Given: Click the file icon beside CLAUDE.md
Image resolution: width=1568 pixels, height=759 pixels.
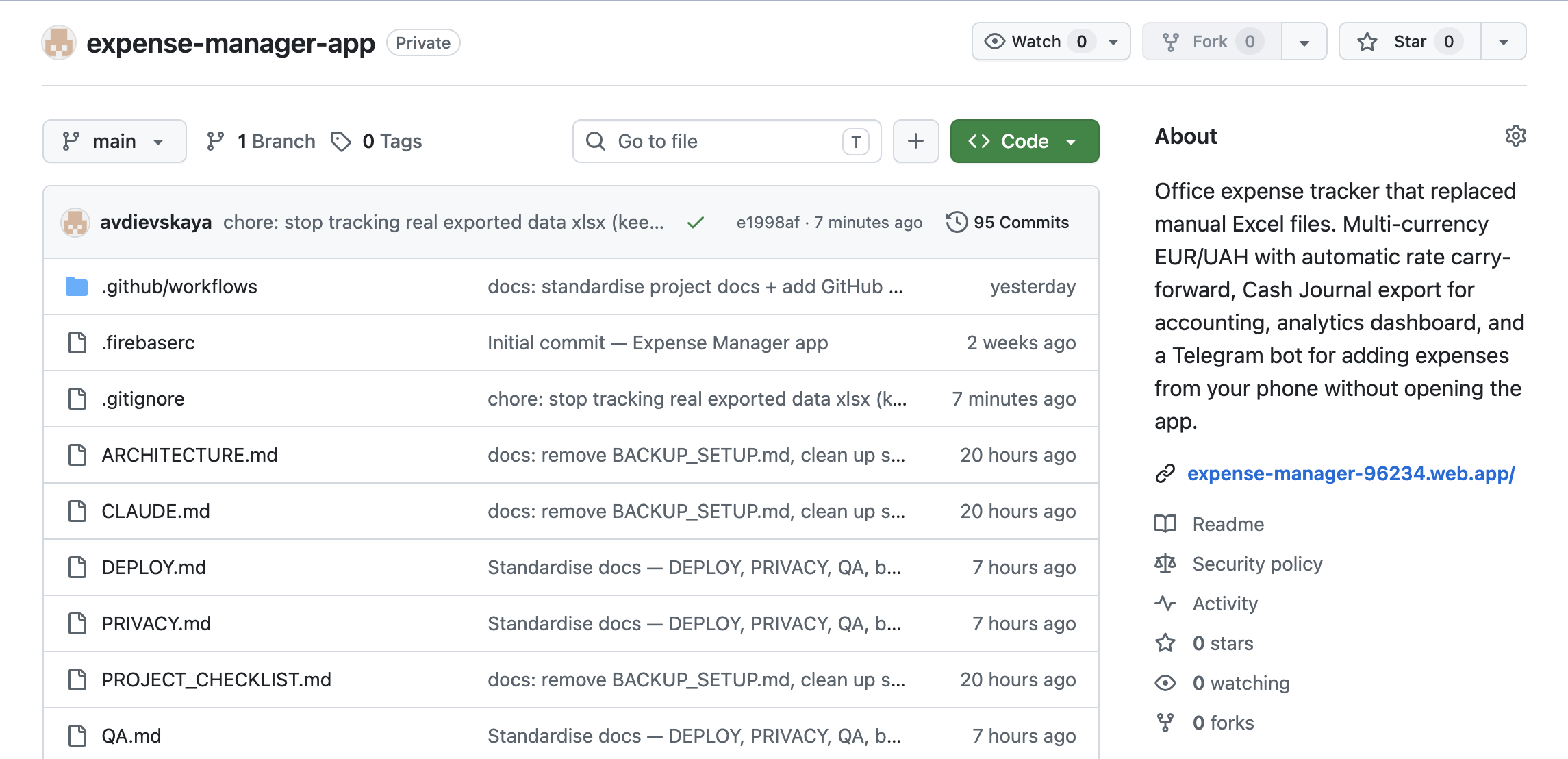Looking at the screenshot, I should click(x=77, y=511).
